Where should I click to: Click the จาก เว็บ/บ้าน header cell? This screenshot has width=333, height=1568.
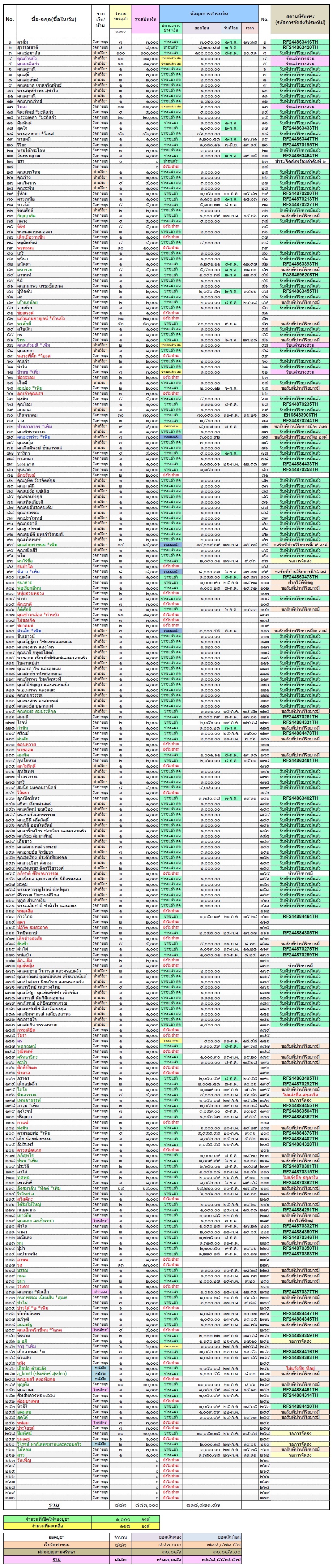100,19
